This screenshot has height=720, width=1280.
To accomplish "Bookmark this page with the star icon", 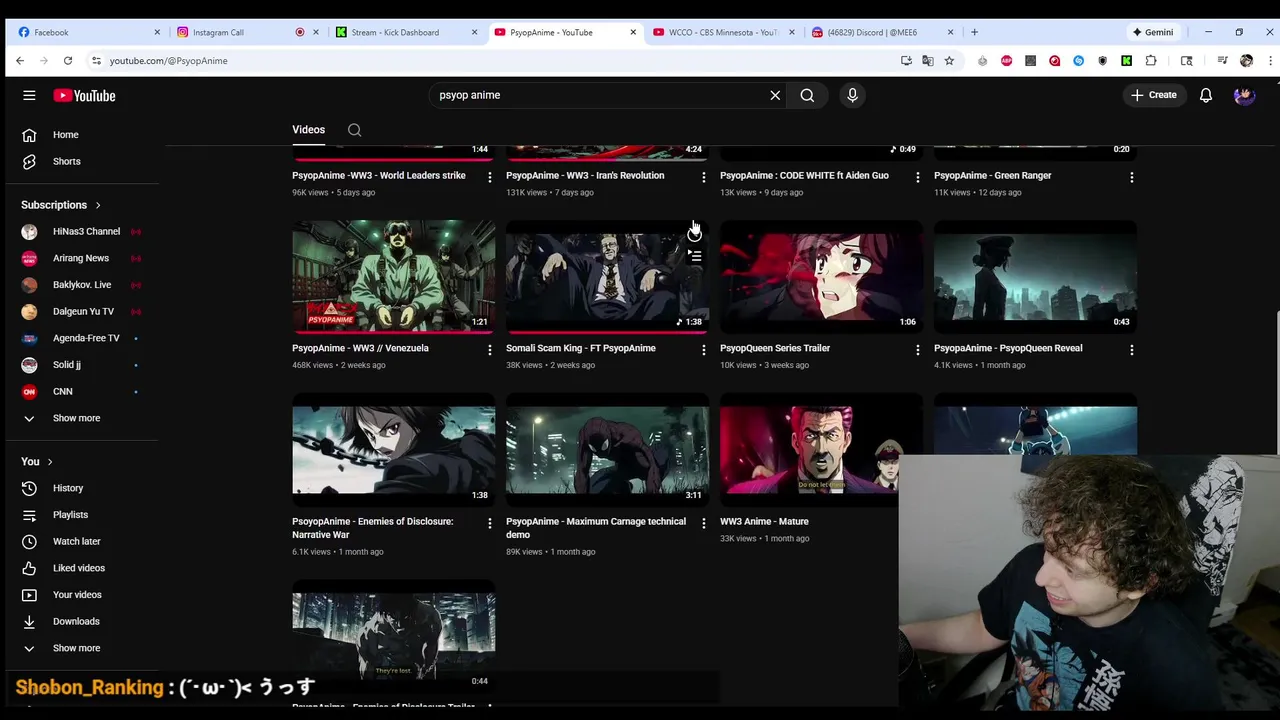I will click(949, 61).
